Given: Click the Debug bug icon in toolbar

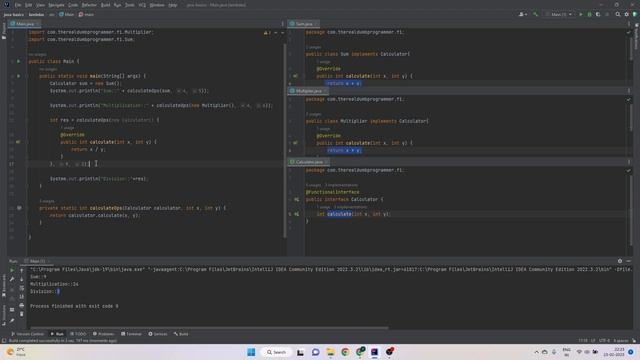Looking at the screenshot, I should [589, 14].
